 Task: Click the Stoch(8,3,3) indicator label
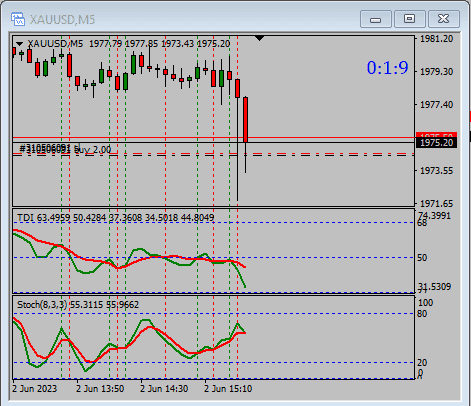coord(78,305)
